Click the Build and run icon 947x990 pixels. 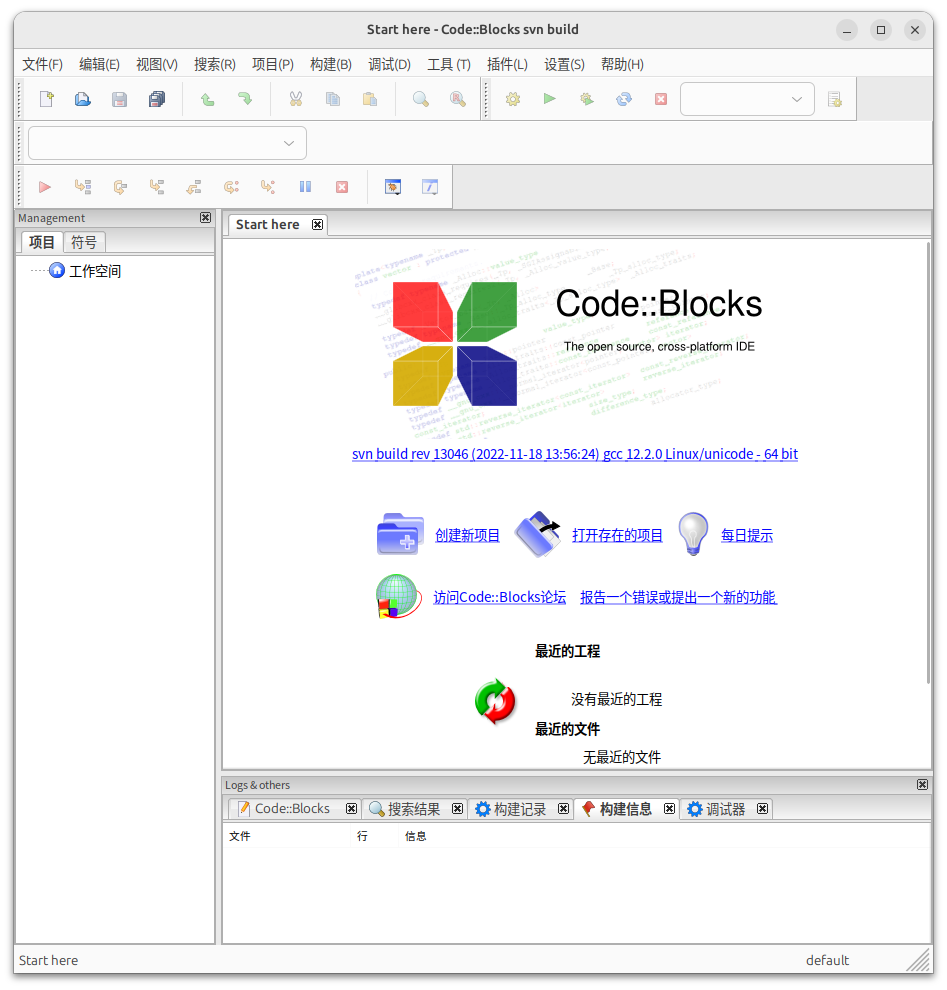click(x=587, y=99)
